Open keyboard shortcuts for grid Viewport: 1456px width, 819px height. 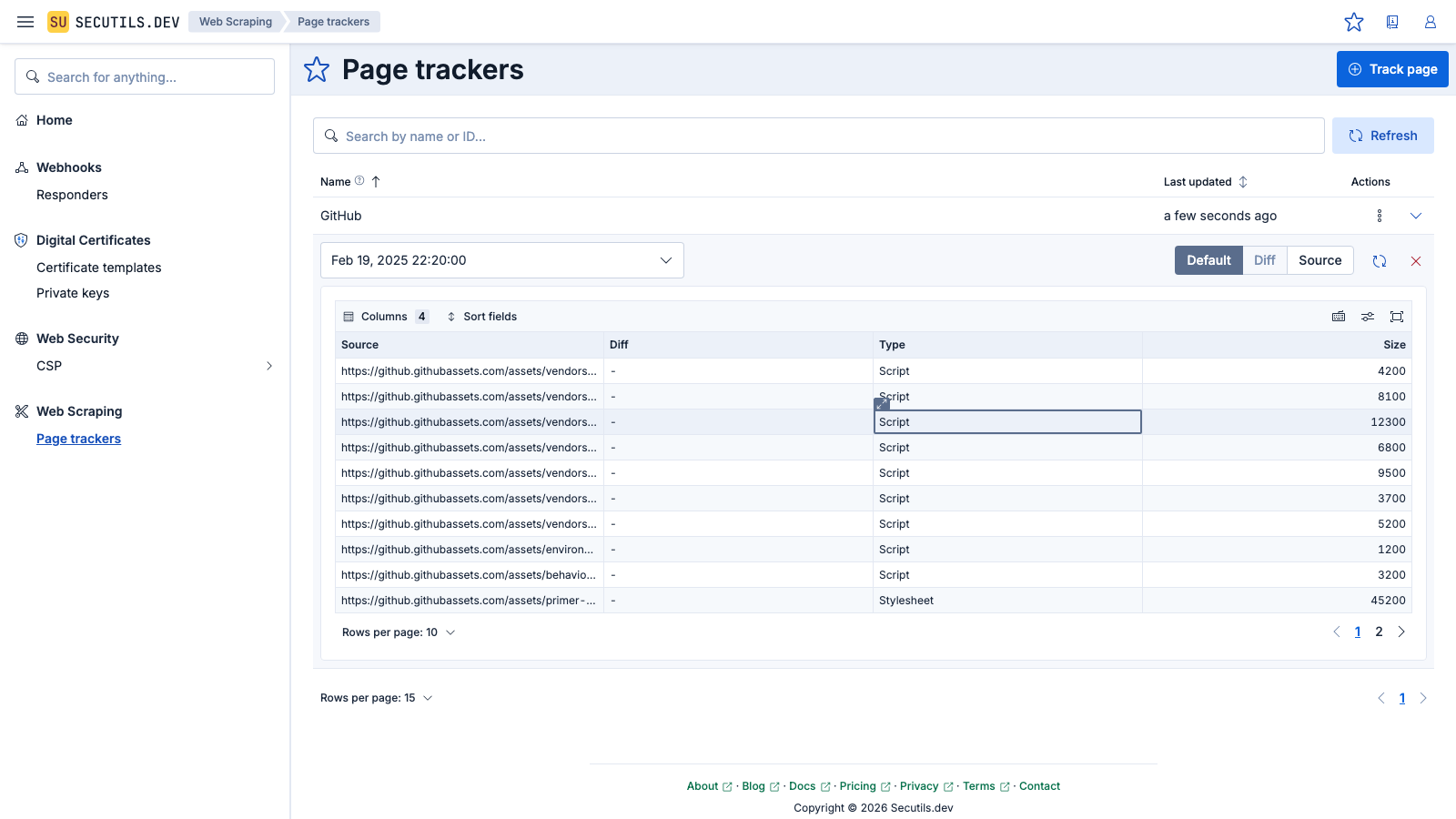pyautogui.click(x=1339, y=317)
